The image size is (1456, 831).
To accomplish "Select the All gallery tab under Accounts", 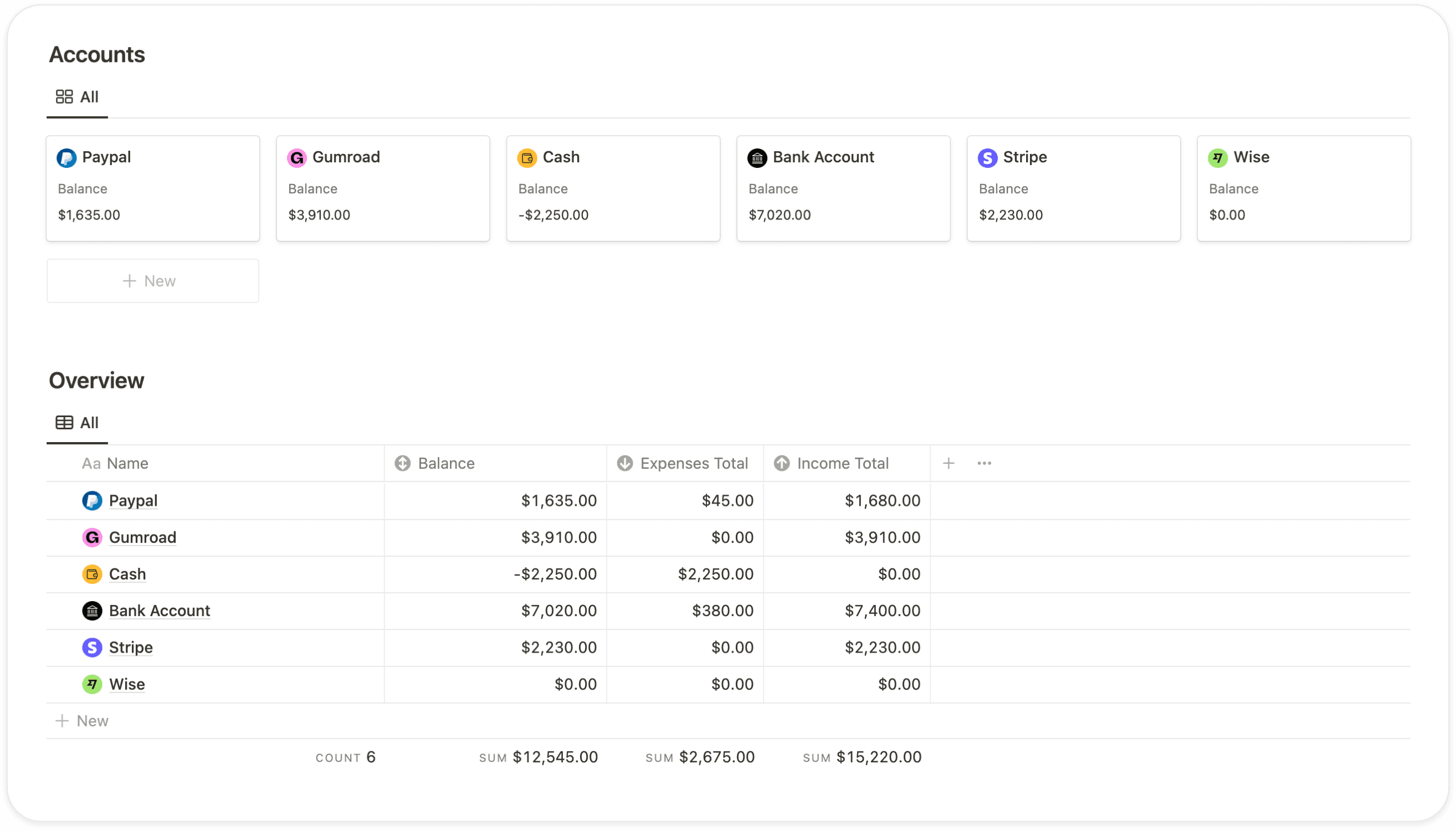I will [77, 97].
